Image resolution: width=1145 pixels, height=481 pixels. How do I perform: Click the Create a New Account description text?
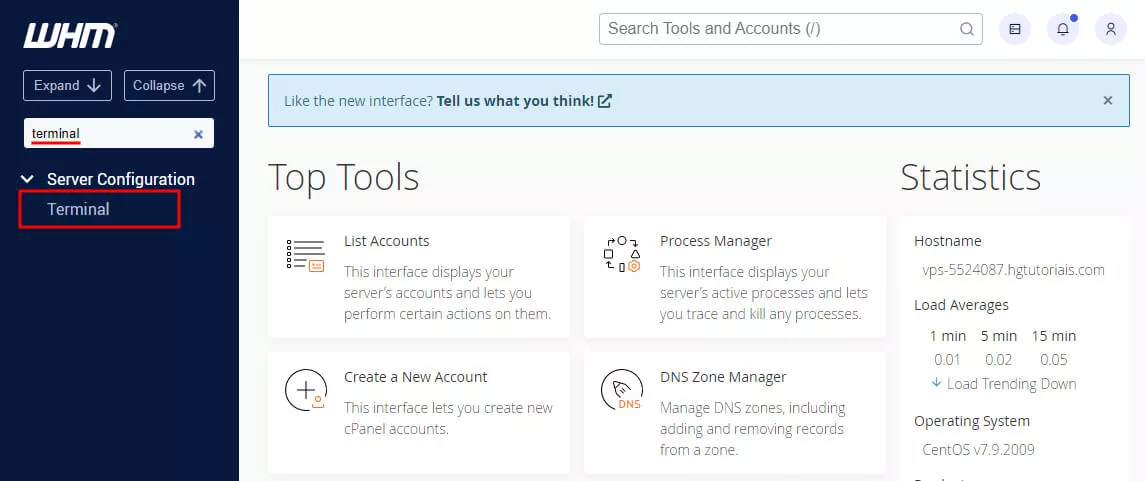pyautogui.click(x=448, y=418)
